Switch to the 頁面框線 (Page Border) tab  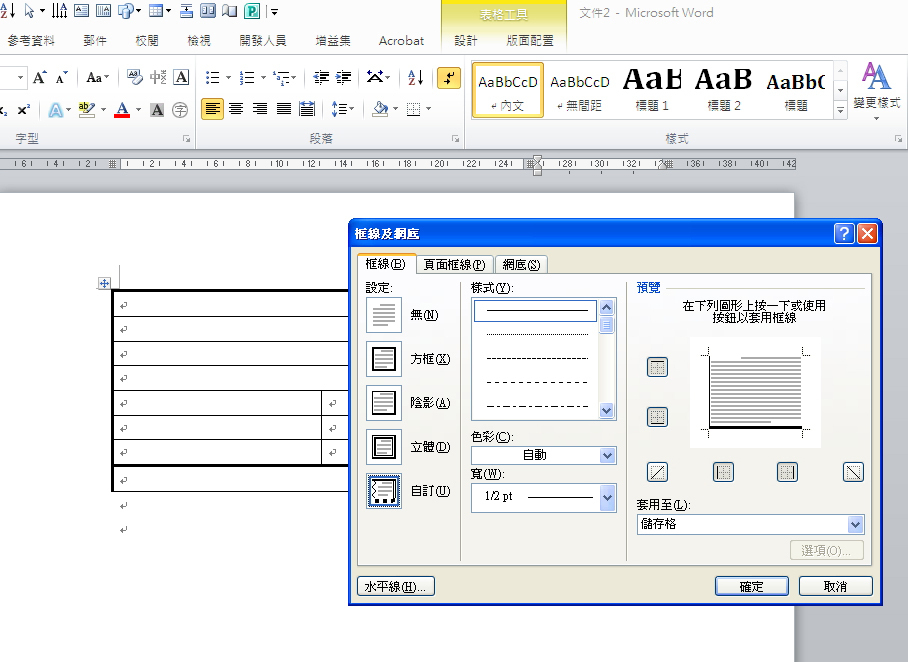(454, 265)
